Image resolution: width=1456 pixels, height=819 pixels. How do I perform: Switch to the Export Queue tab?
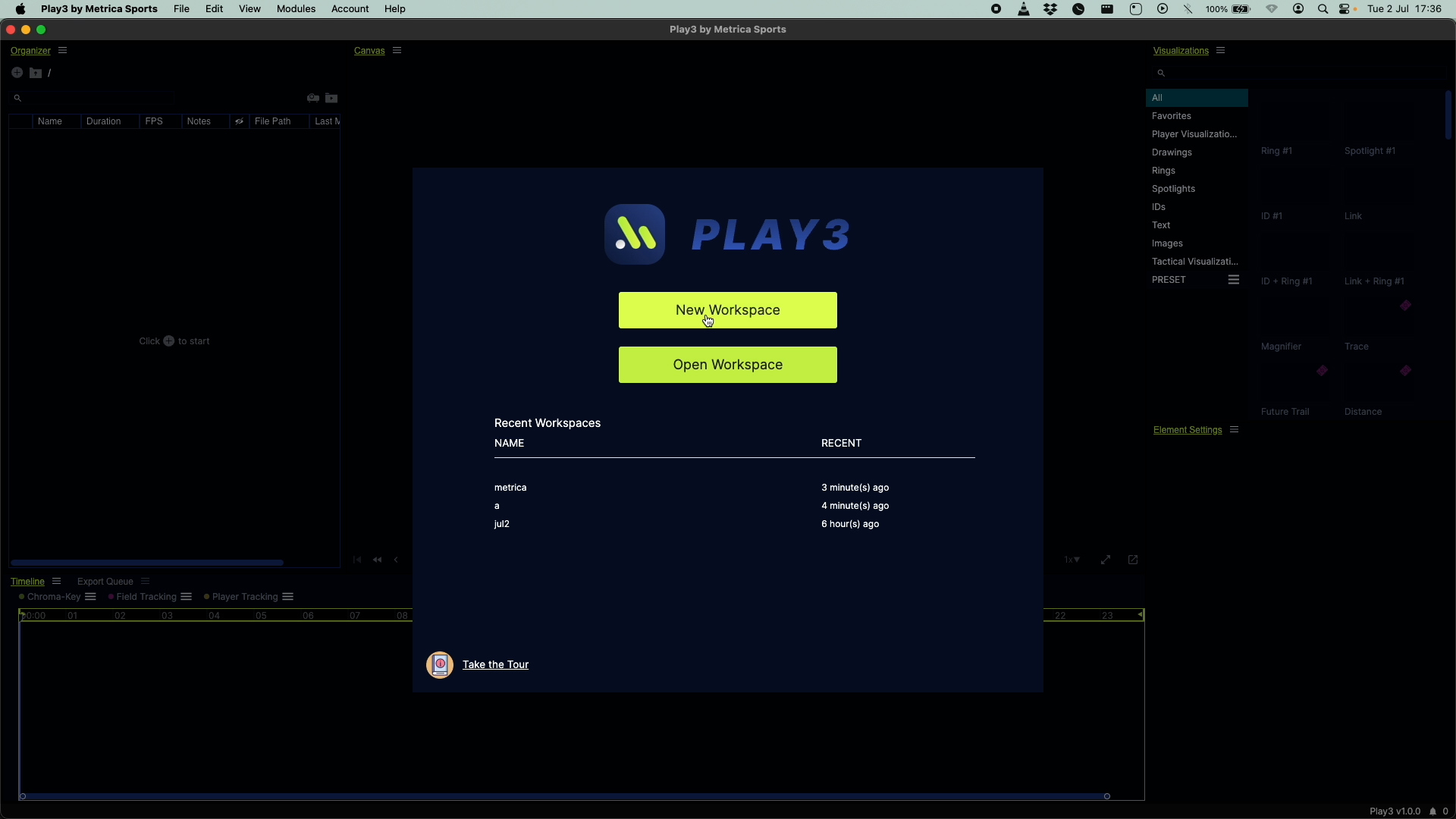click(105, 582)
